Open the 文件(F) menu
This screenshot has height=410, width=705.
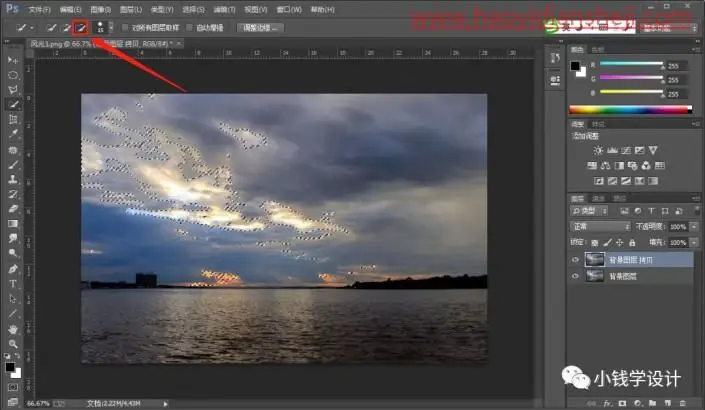point(40,9)
